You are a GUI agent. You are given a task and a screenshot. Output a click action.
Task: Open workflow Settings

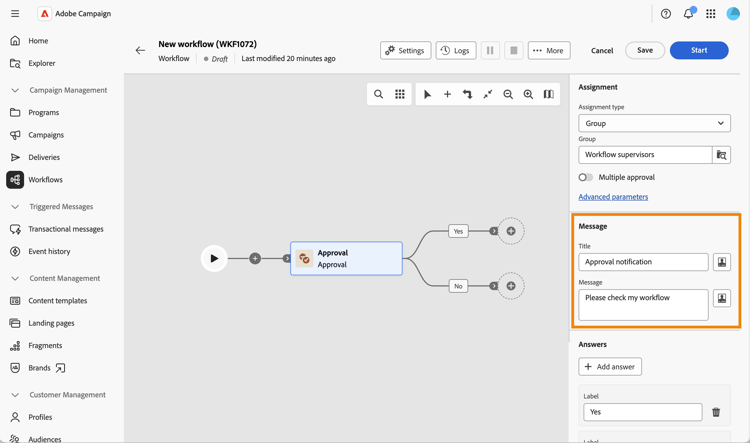coord(406,50)
